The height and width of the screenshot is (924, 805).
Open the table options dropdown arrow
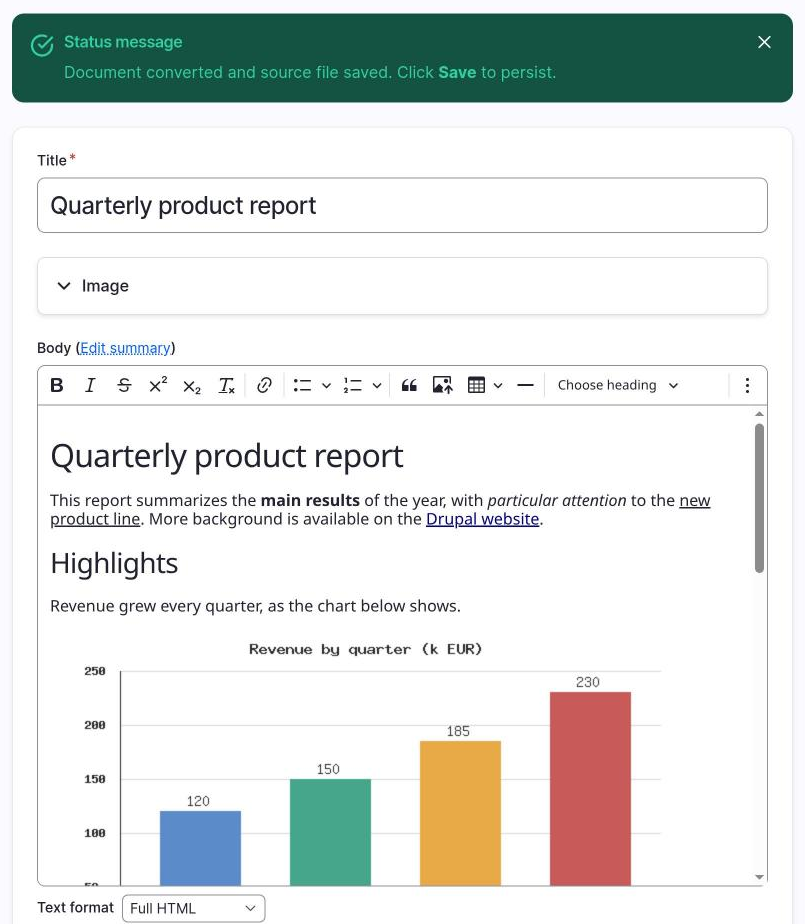(x=498, y=385)
